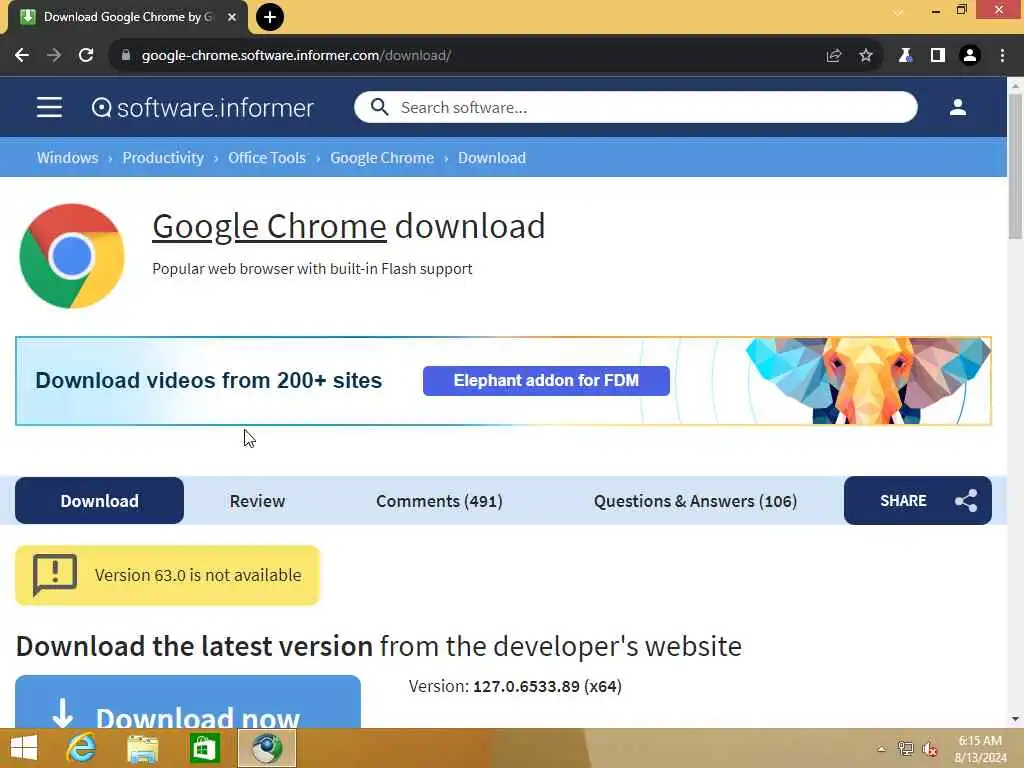
Task: Click the padlock site info icon
Action: point(126,56)
